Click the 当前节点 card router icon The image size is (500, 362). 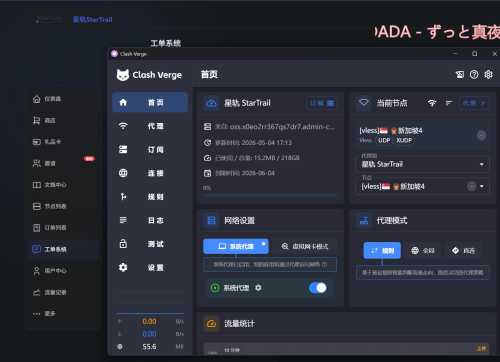[364, 103]
